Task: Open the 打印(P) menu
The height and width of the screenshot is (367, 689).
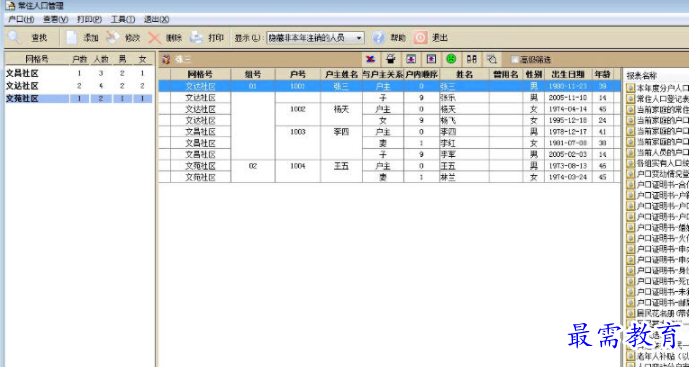Action: point(89,19)
